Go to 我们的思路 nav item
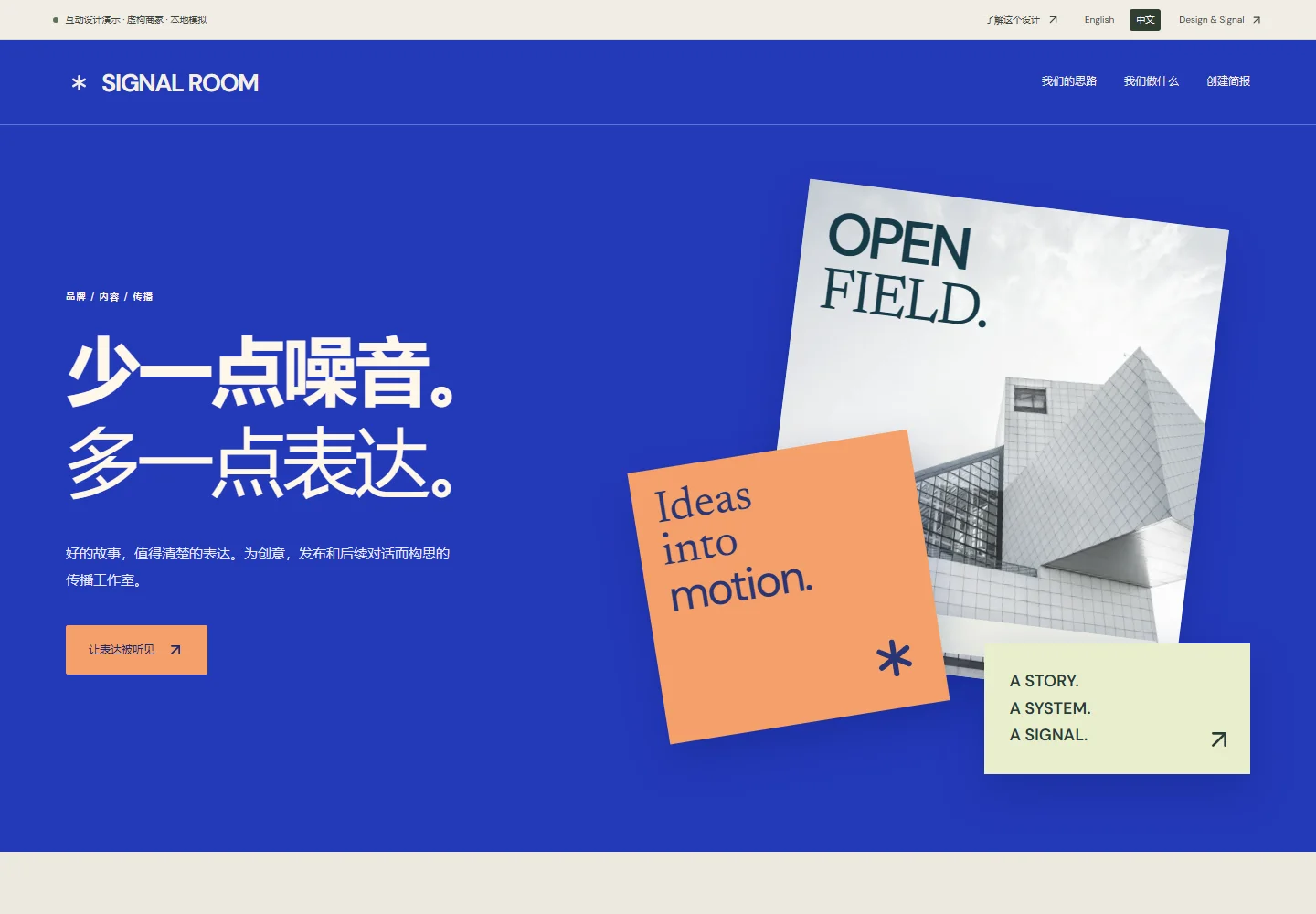The image size is (1316, 914). coord(1069,81)
